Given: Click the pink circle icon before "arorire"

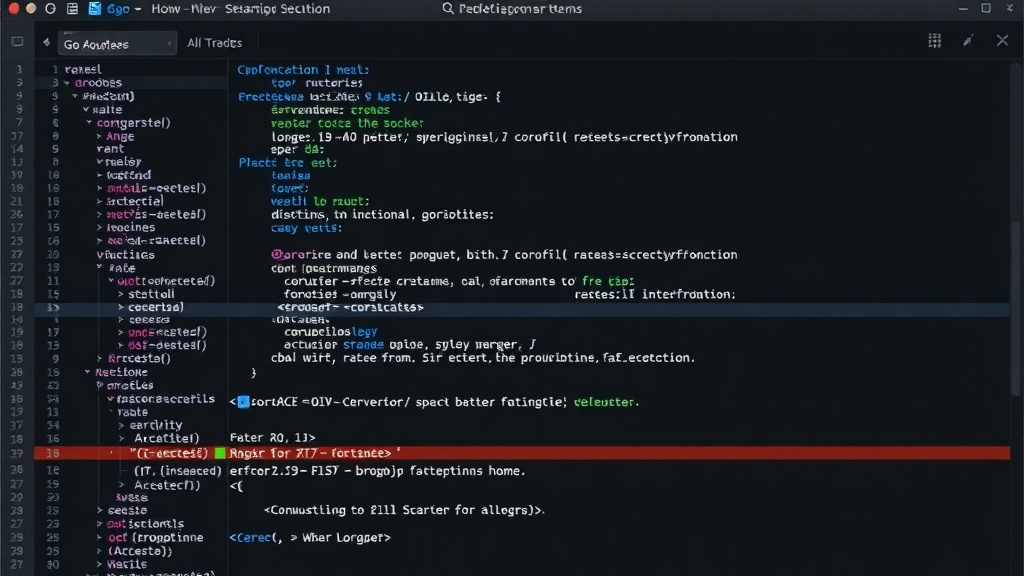Looking at the screenshot, I should click(x=276, y=254).
